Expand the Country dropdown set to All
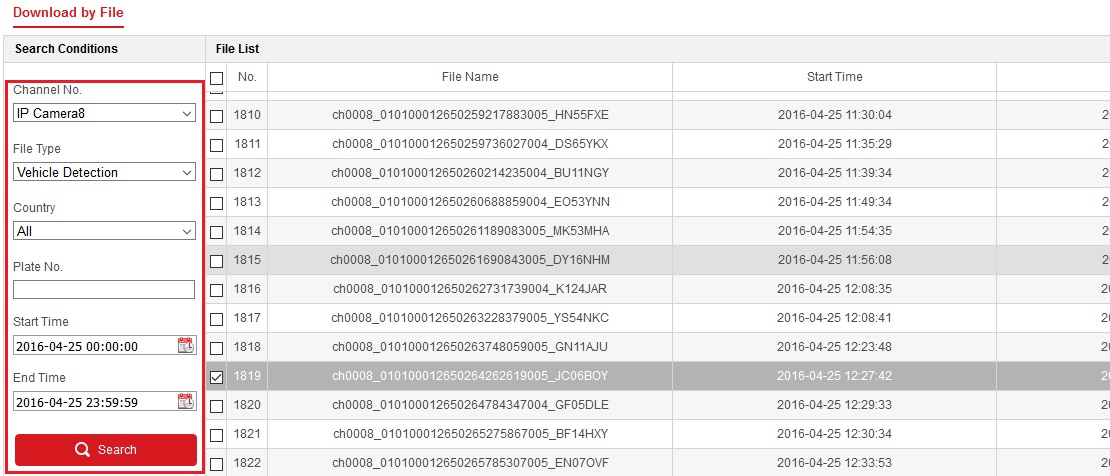Image resolution: width=1110 pixels, height=476 pixels. 104,232
